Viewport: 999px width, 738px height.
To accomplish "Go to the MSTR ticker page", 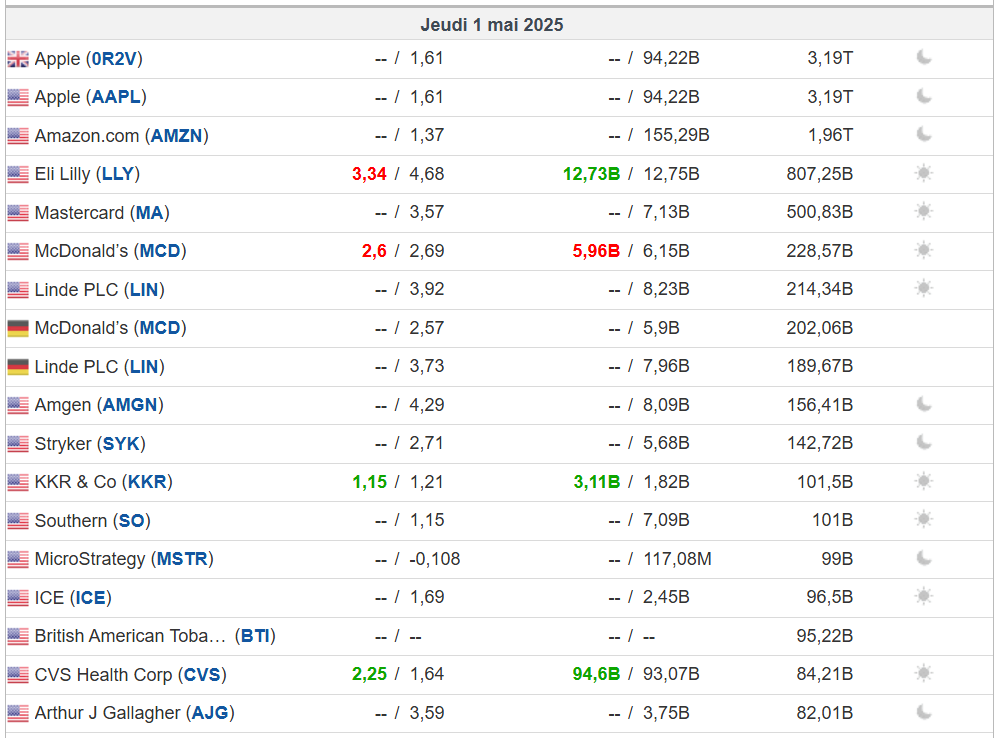I will coord(182,559).
